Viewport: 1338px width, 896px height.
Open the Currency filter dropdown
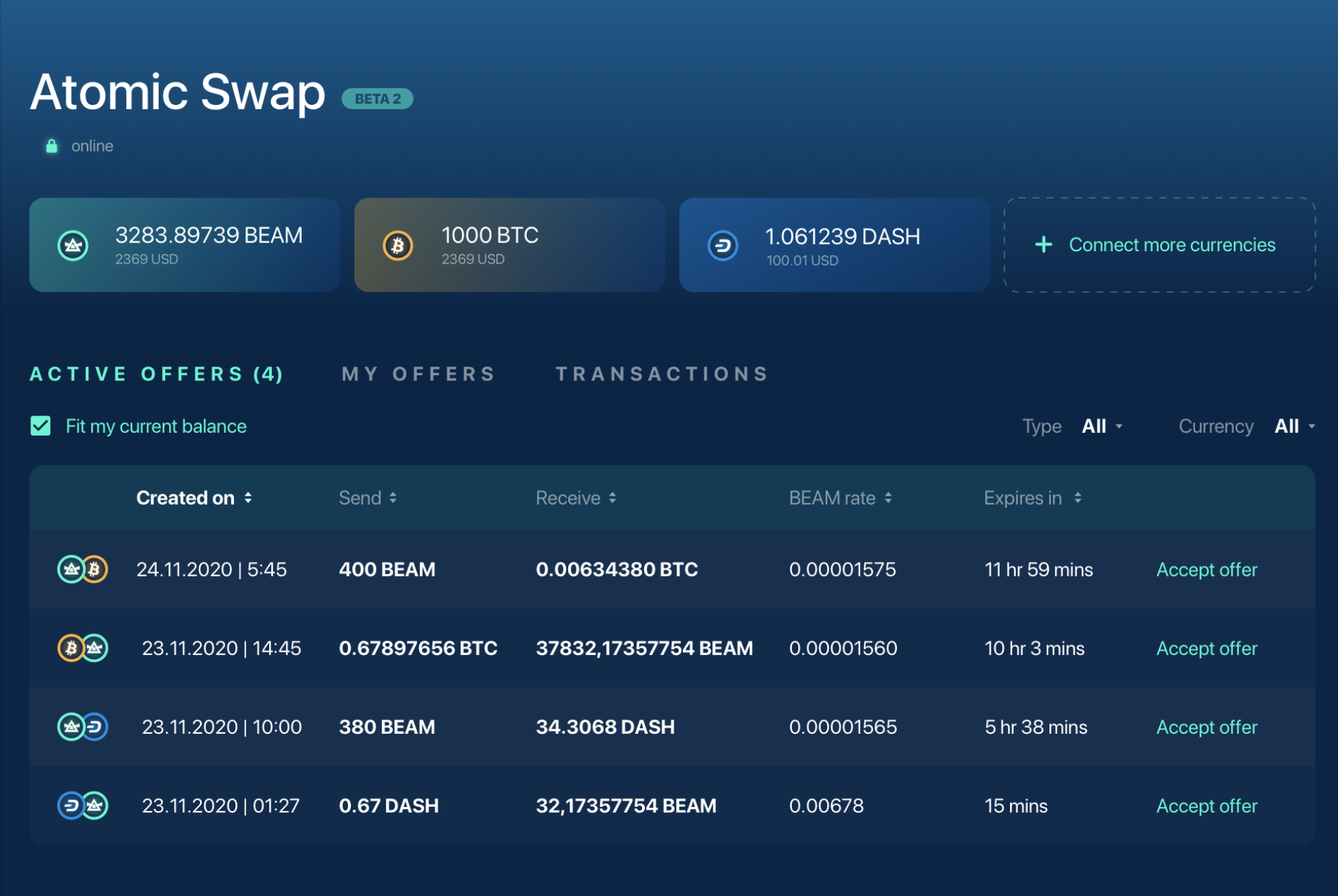pyautogui.click(x=1295, y=426)
